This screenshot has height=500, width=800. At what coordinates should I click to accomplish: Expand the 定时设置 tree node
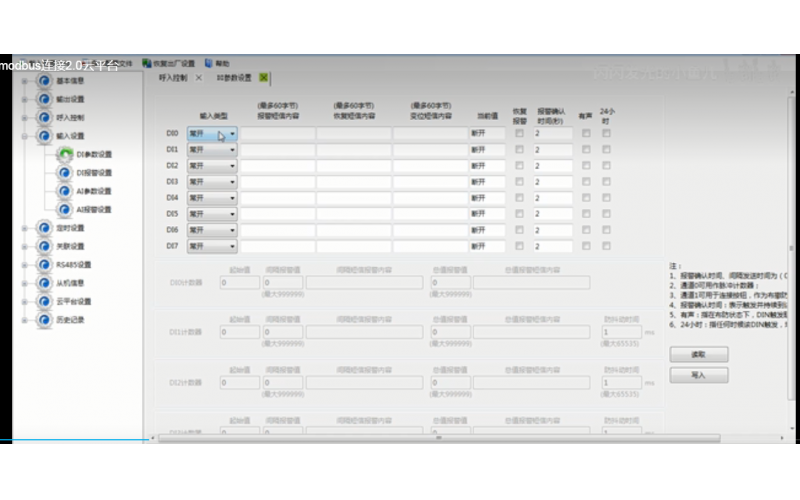pos(25,228)
